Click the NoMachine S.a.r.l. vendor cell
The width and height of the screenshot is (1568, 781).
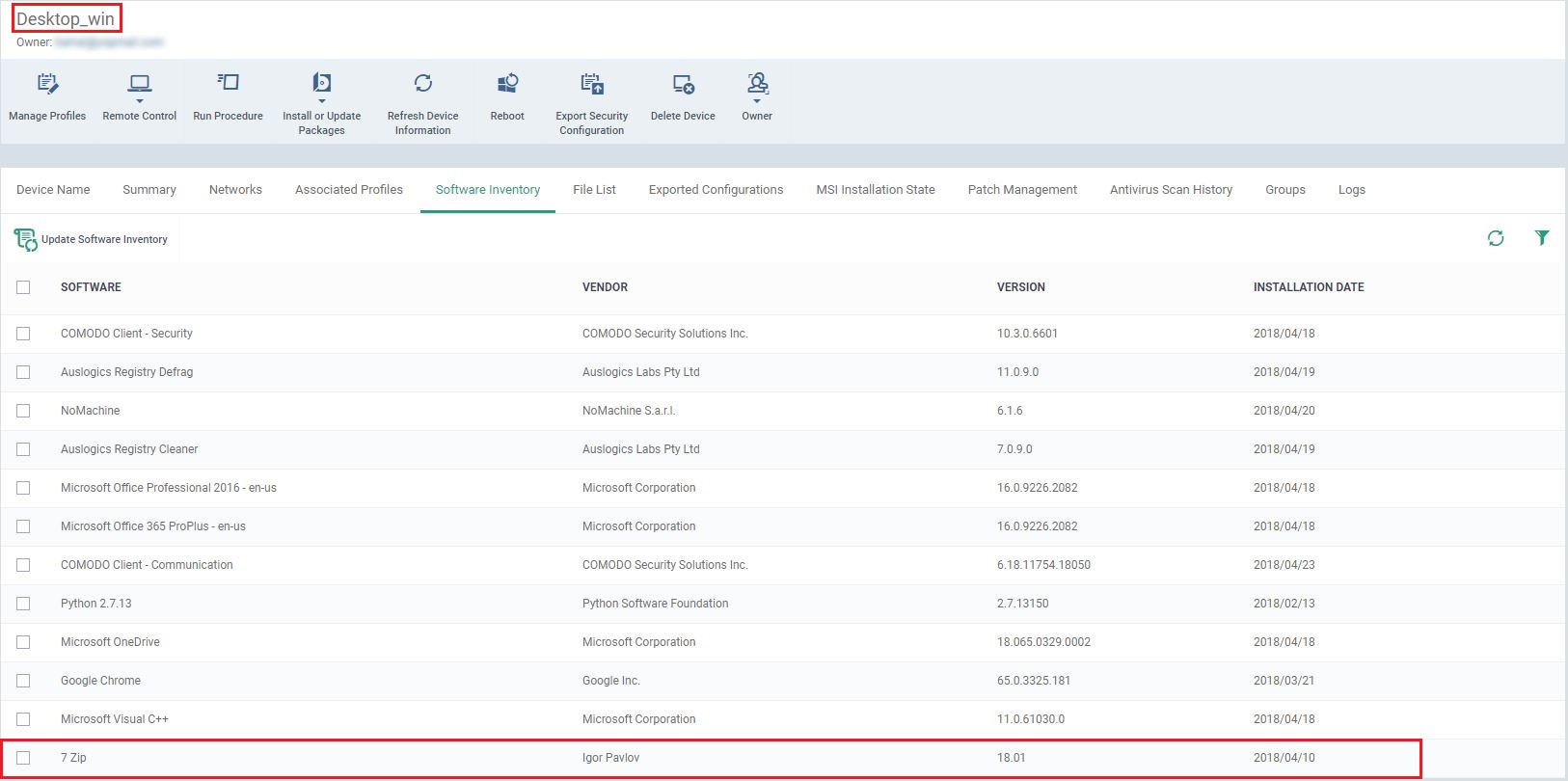629,411
